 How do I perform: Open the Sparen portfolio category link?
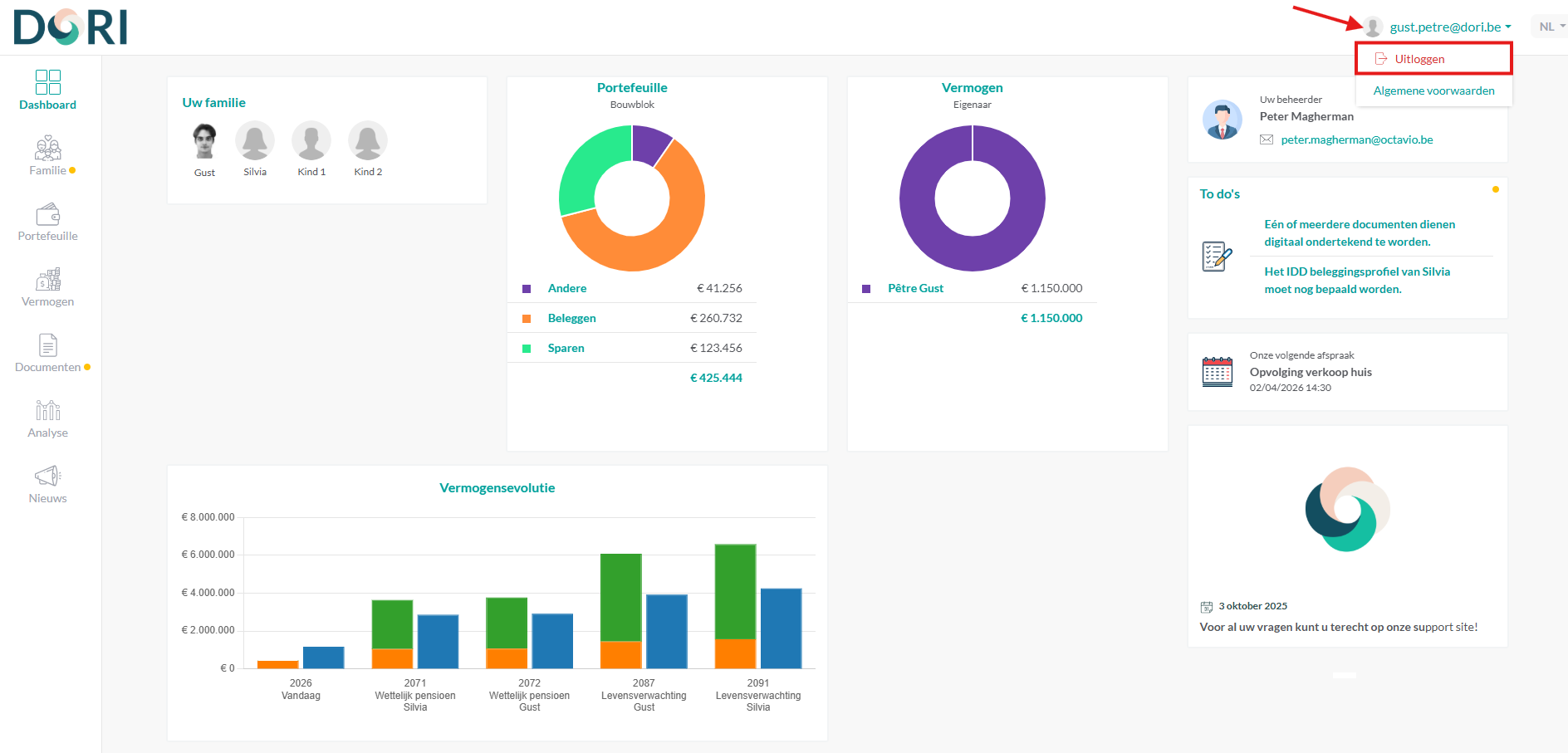tap(566, 348)
